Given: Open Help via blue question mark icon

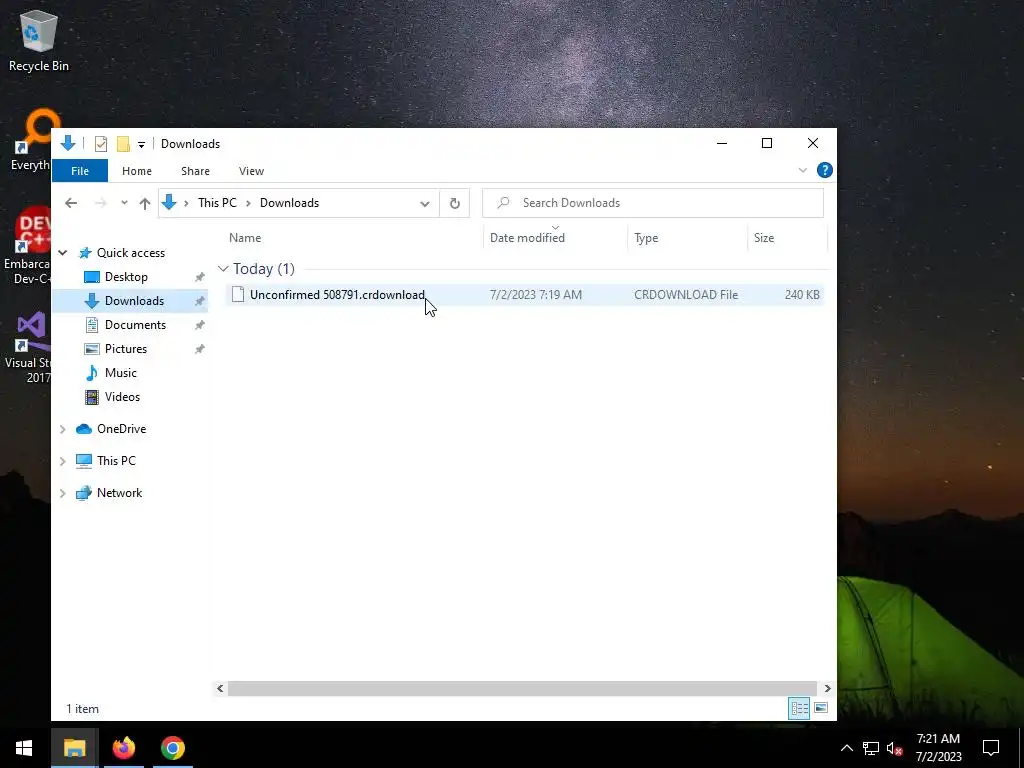Looking at the screenshot, I should [x=825, y=170].
